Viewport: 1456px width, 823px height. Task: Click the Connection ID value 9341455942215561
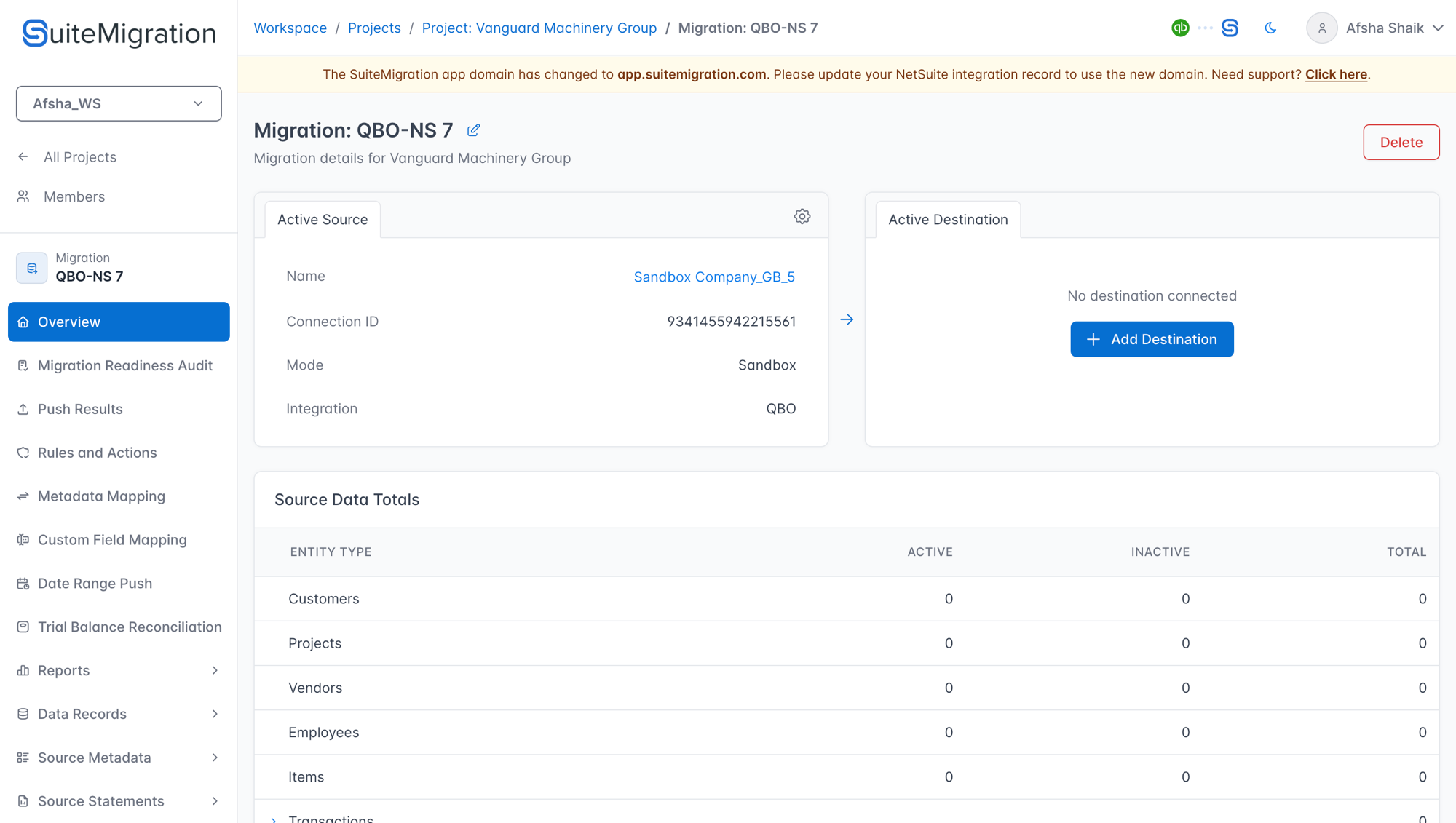tap(731, 322)
